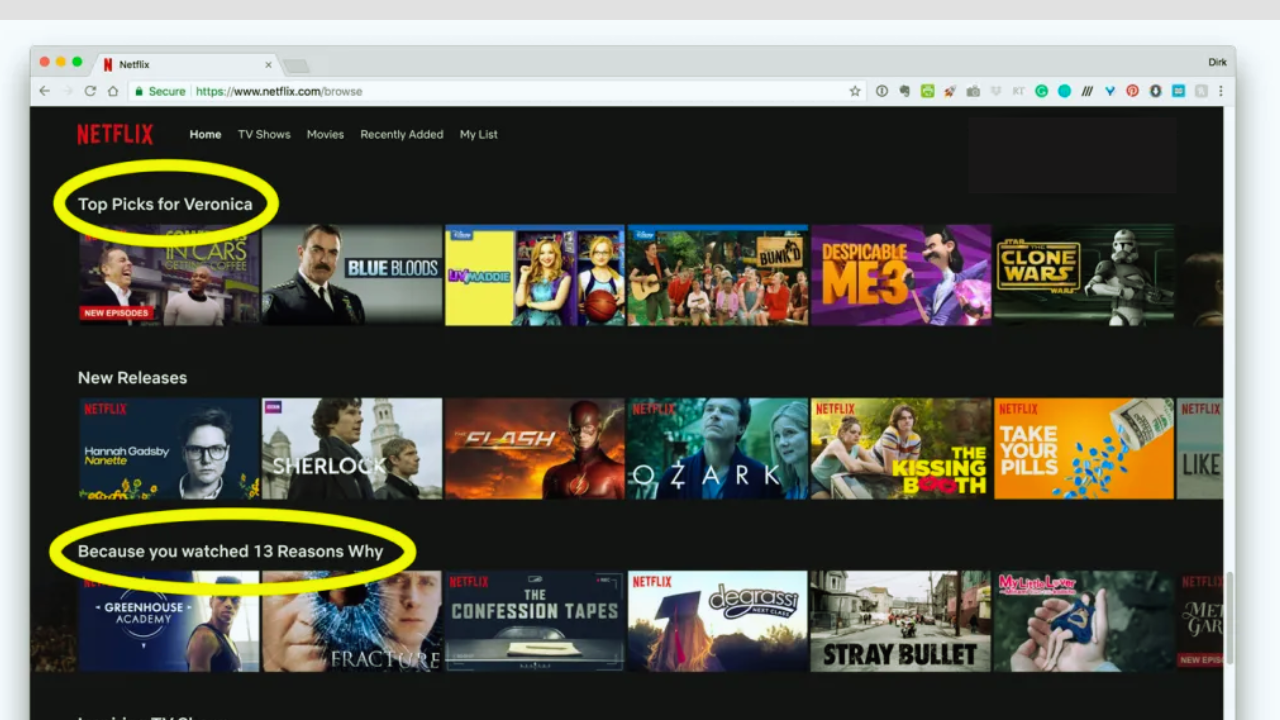Select Despicable Me 3
This screenshot has width=1280, height=720.
901,275
